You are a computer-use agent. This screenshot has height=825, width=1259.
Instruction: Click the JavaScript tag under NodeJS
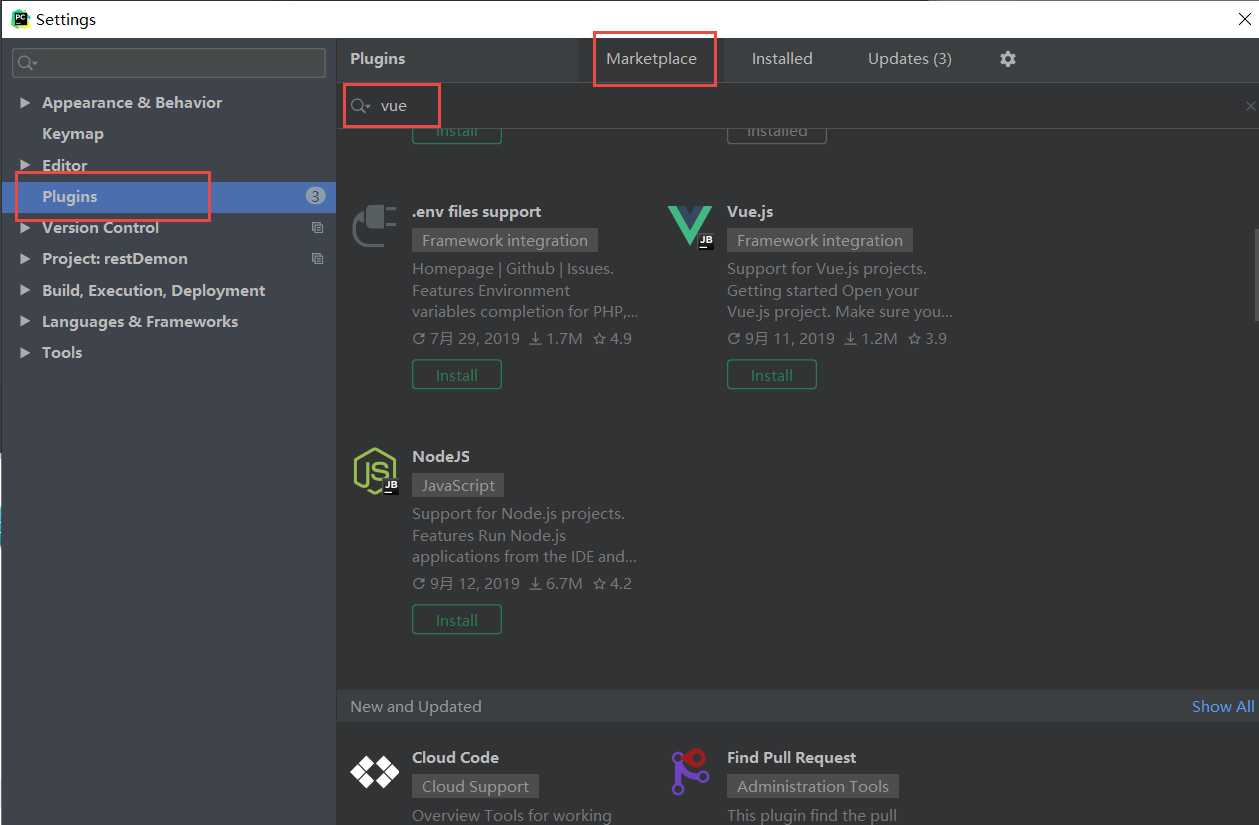pos(458,485)
